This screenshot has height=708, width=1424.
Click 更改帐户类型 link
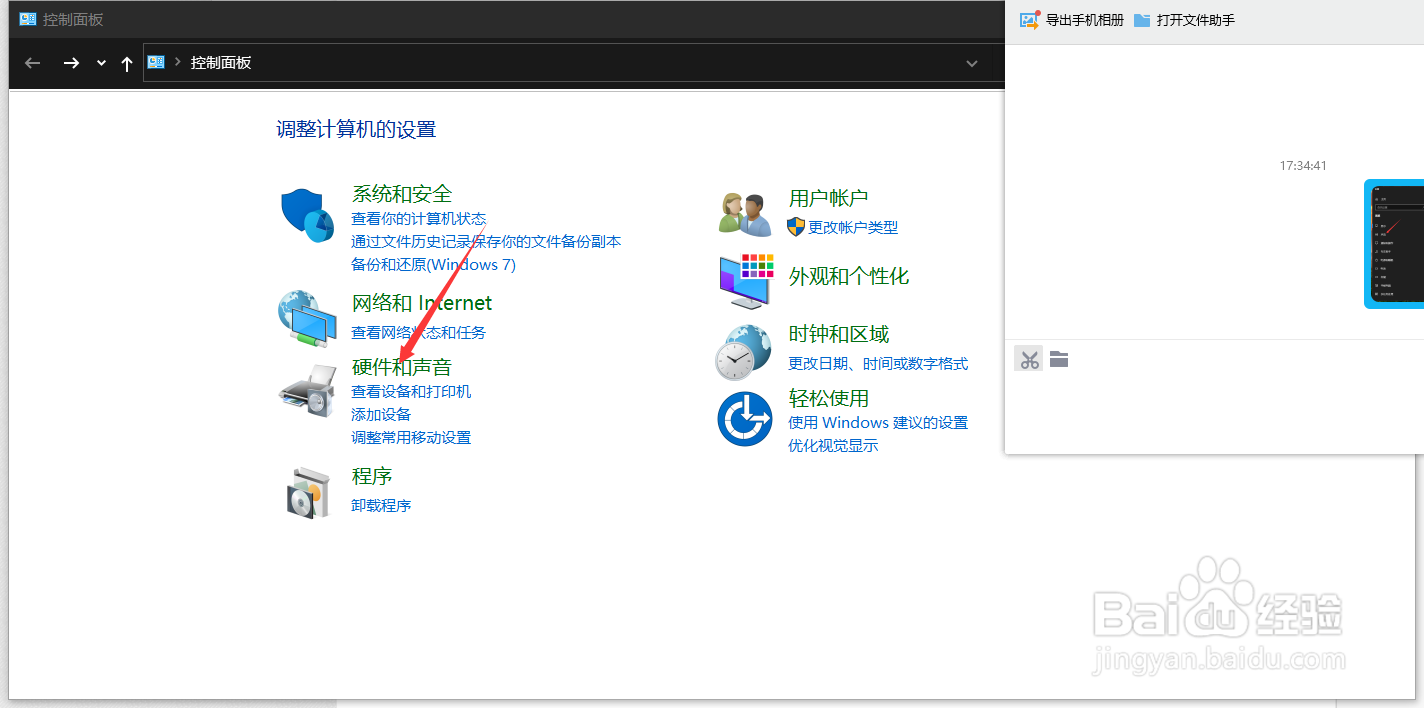[853, 228]
